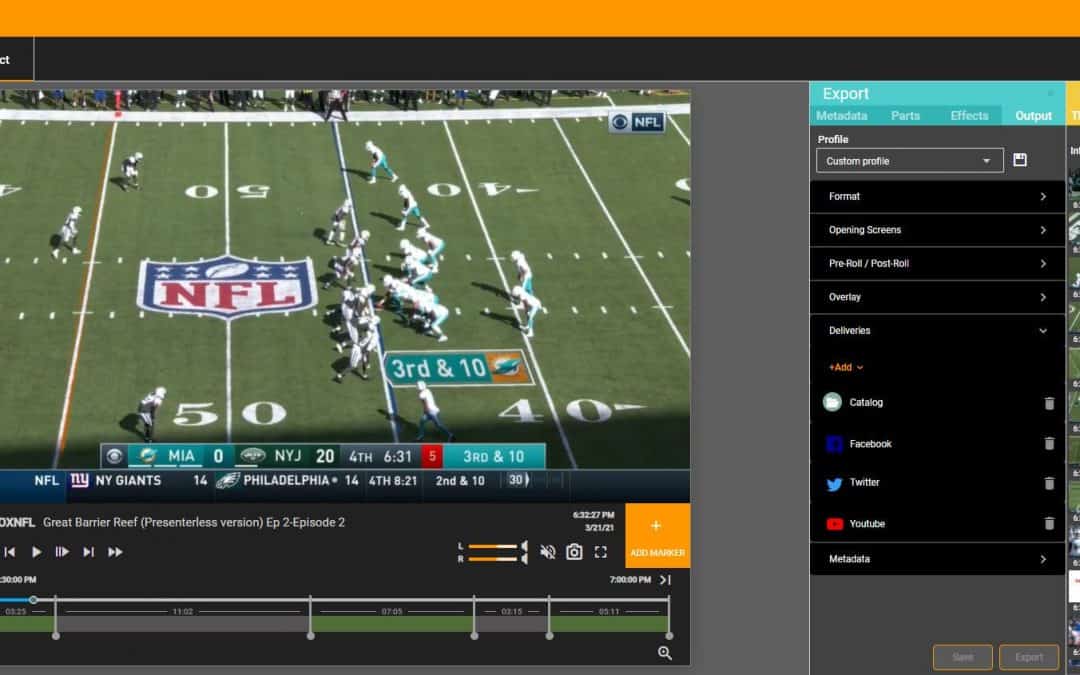
Task: Click the timeline playhead position
Action: [33, 600]
